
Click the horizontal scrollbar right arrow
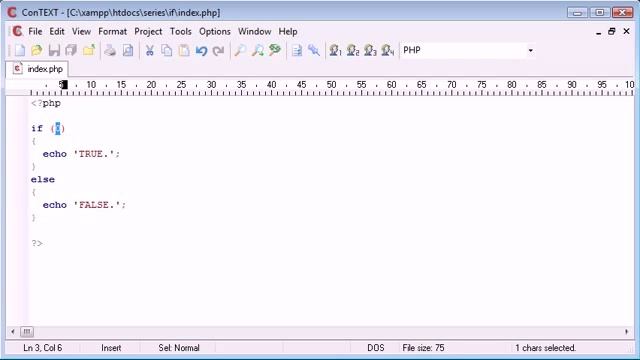click(627, 332)
